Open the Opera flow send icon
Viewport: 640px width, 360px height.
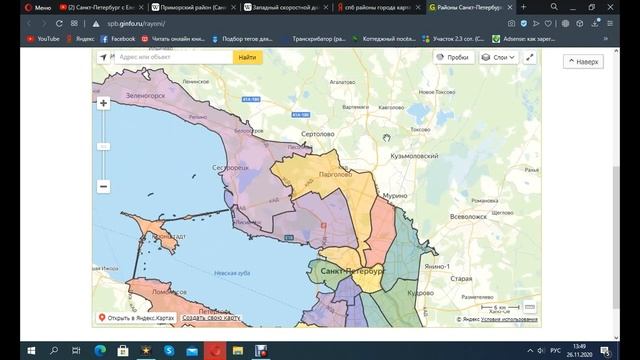click(x=536, y=24)
